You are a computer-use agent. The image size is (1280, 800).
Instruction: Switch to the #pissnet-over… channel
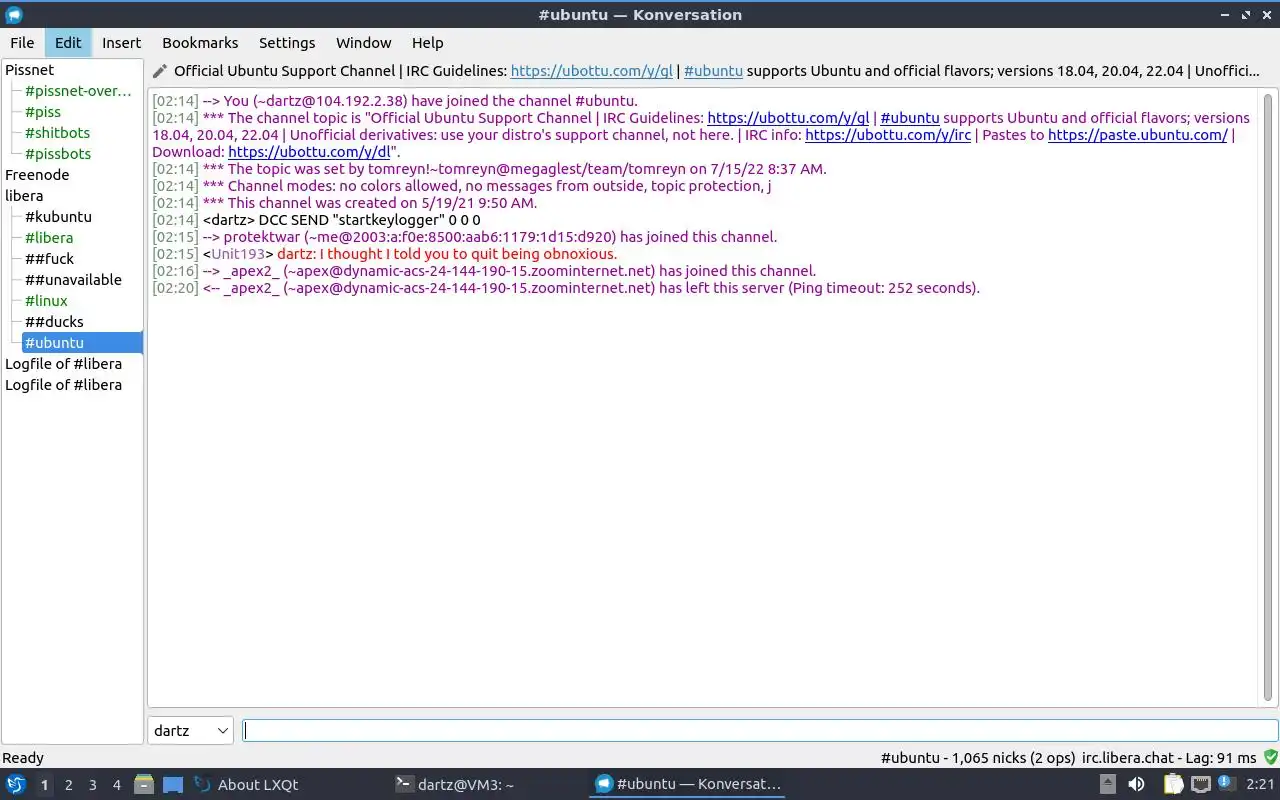(x=78, y=91)
